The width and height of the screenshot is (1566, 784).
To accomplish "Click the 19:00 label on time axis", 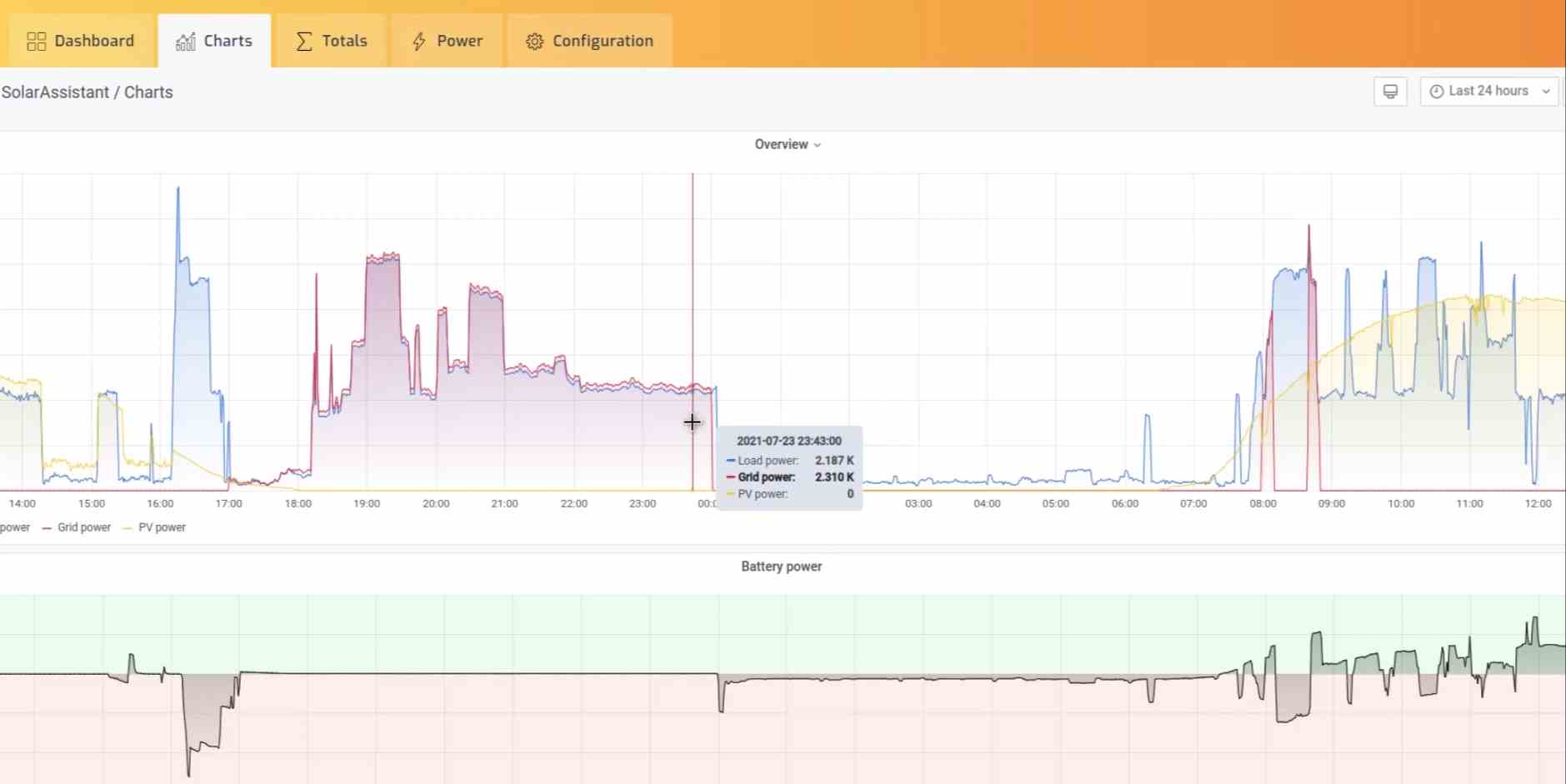I will pos(367,504).
